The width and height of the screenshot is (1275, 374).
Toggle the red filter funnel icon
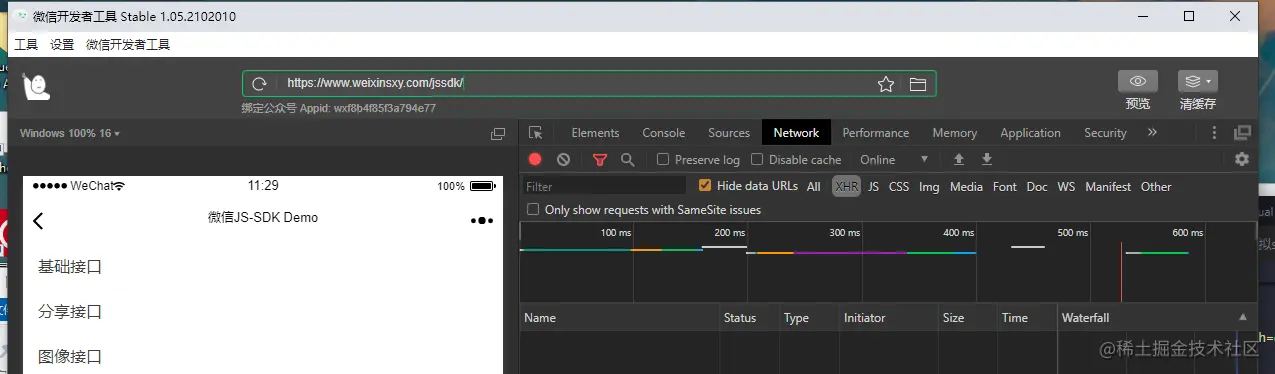coord(600,159)
